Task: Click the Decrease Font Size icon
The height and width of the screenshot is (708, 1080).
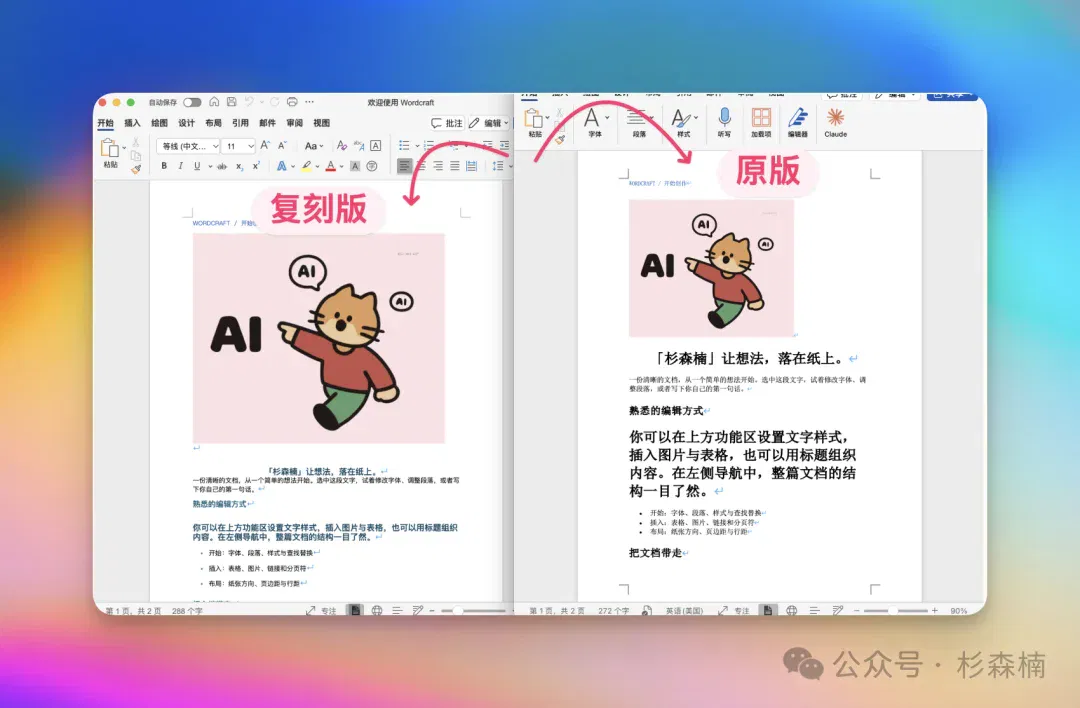Action: pos(282,145)
